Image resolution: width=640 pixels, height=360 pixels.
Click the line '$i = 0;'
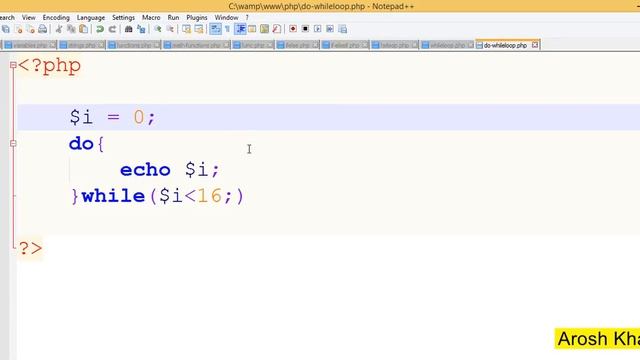pos(112,118)
